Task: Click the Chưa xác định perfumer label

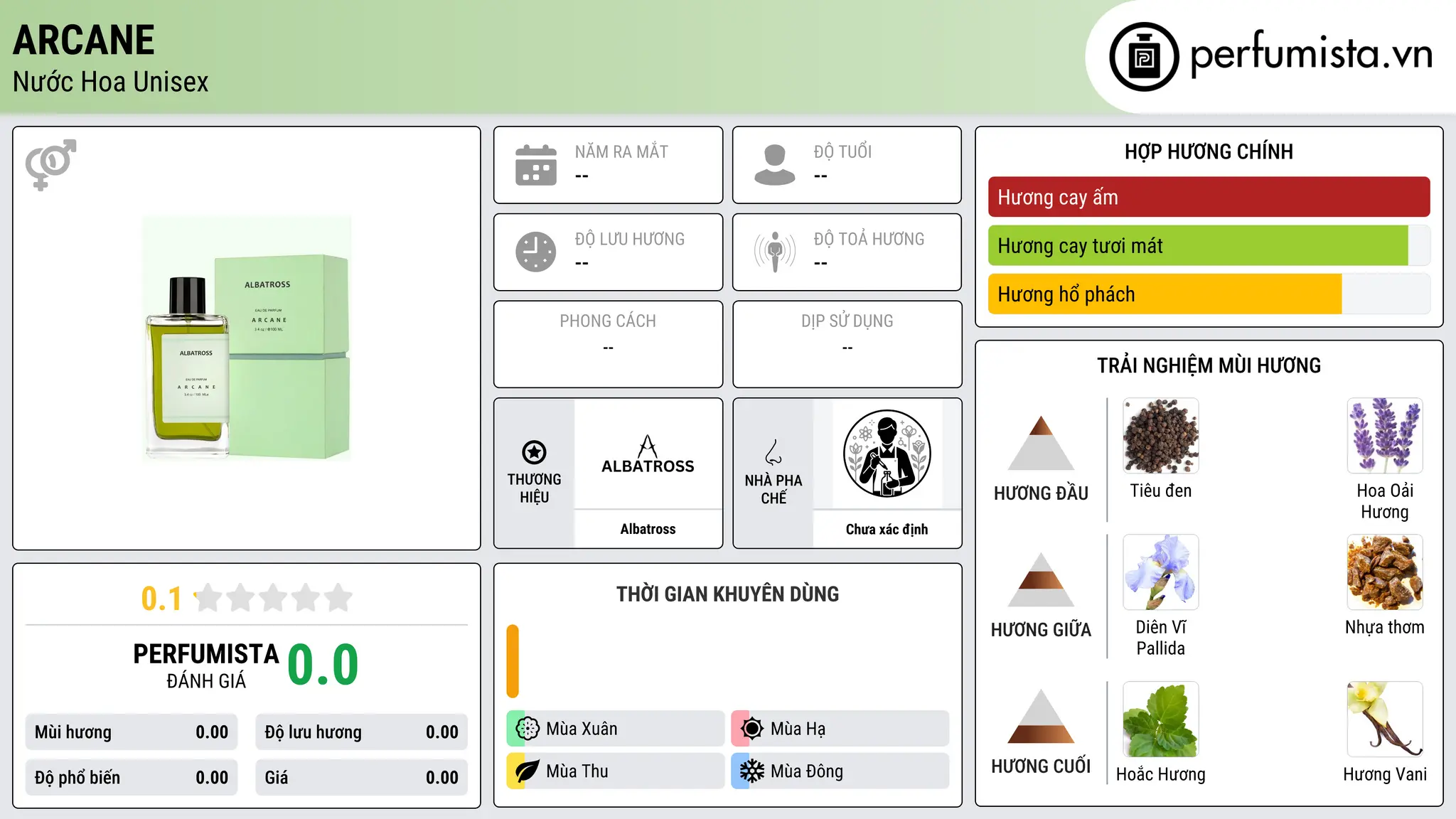Action: coord(887,529)
